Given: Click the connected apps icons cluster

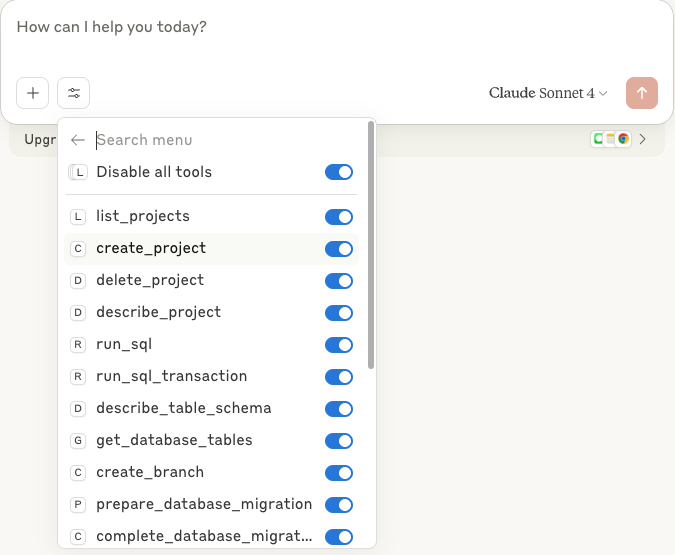Looking at the screenshot, I should (x=610, y=139).
